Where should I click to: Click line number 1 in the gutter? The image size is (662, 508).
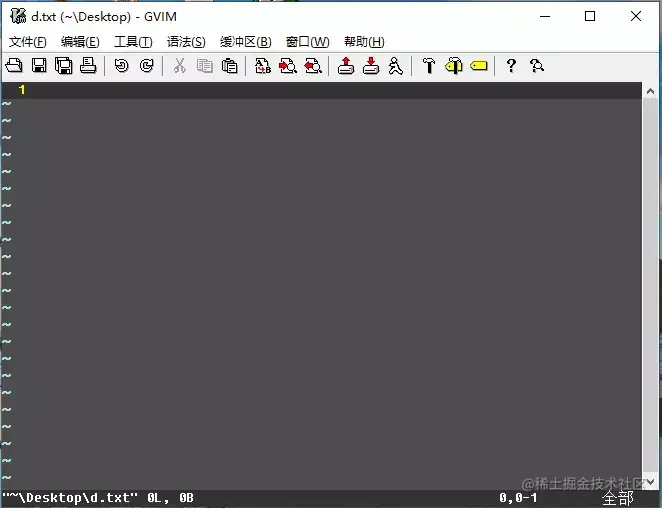(22, 90)
